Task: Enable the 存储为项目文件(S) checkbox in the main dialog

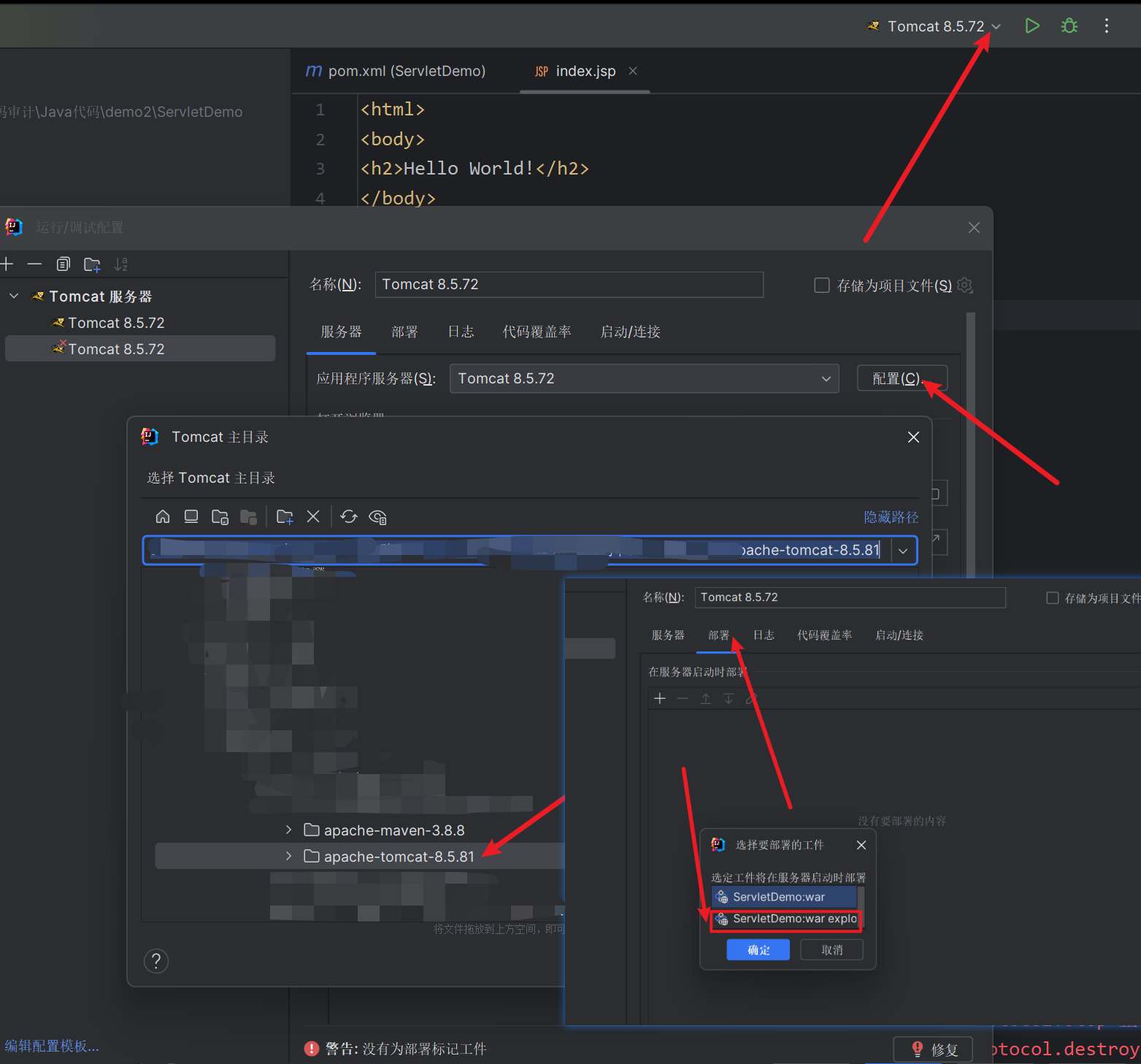Action: [x=822, y=285]
